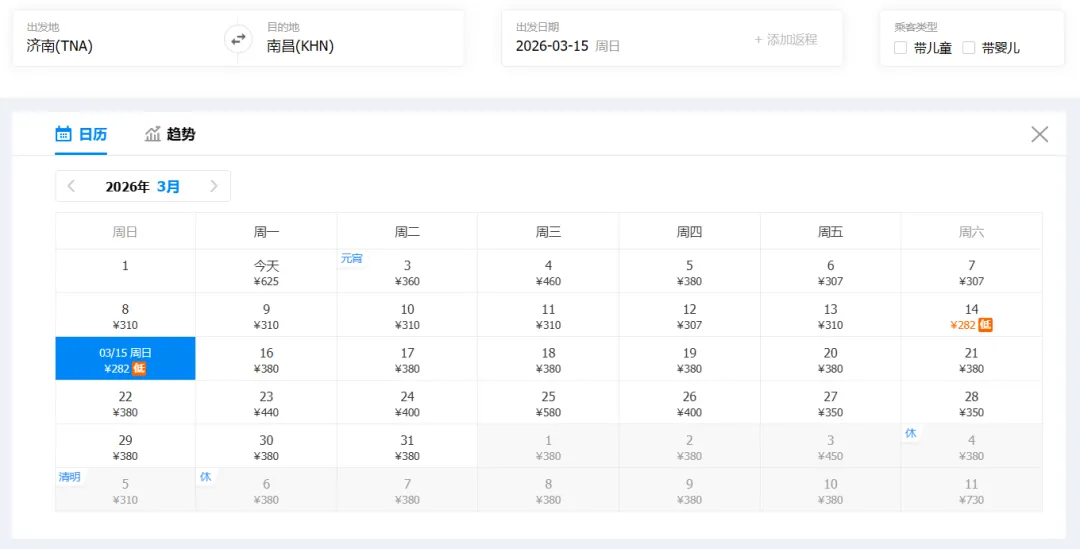Open the 出发地 济南(TNA) field

click(125, 39)
